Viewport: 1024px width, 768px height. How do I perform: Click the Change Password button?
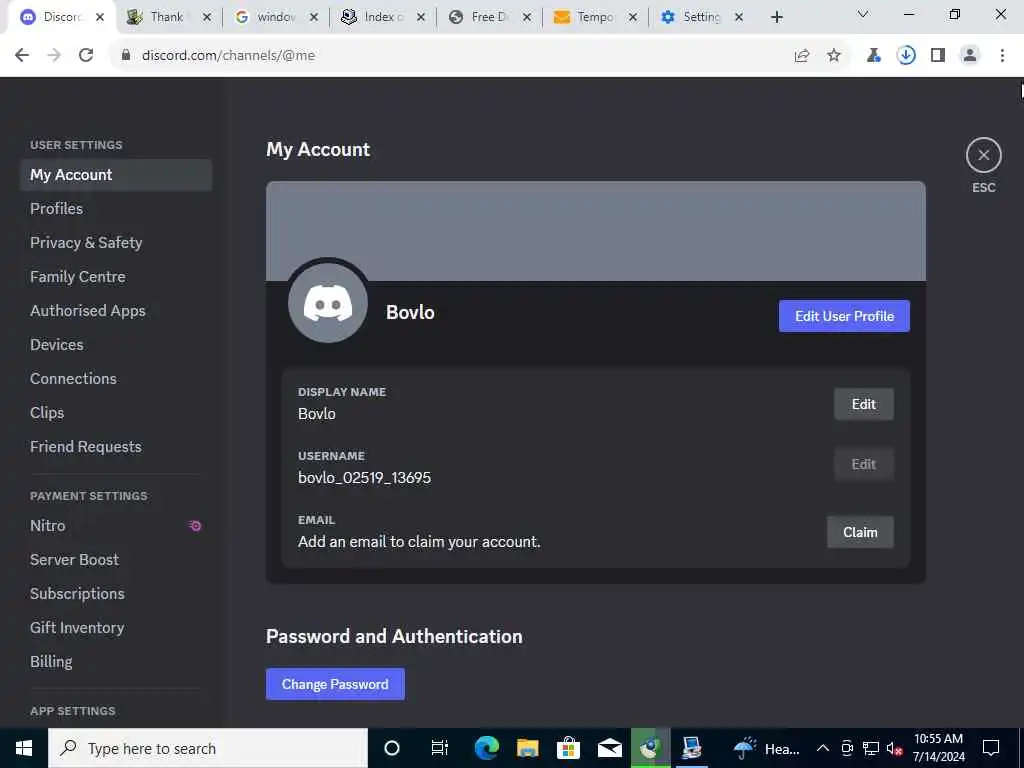click(335, 684)
